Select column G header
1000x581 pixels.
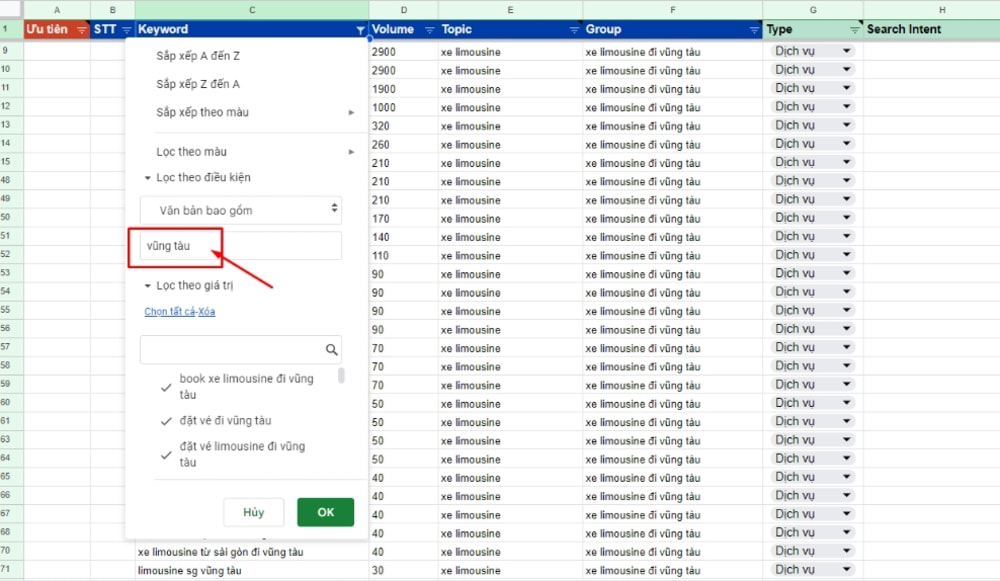pyautogui.click(x=812, y=10)
